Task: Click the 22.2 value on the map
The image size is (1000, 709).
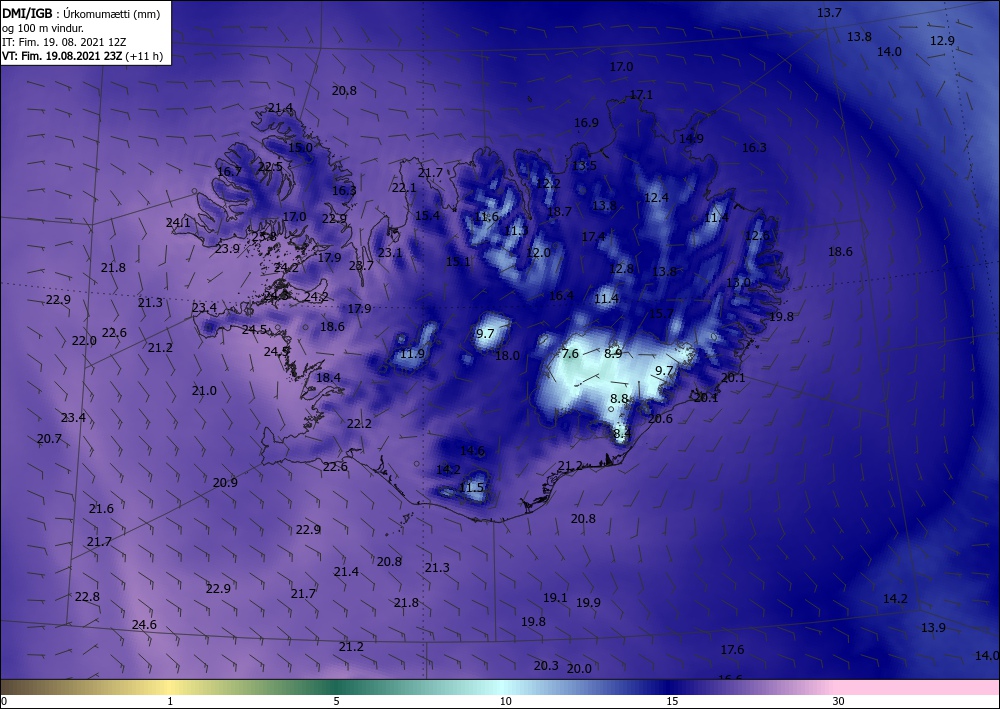Action: [x=359, y=423]
